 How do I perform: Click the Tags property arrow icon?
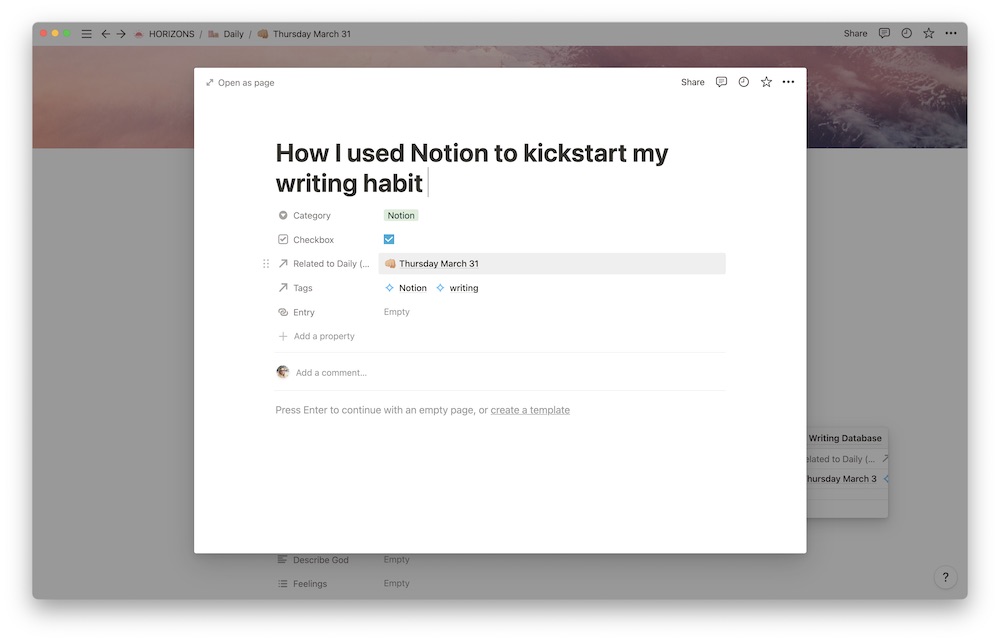tap(283, 288)
